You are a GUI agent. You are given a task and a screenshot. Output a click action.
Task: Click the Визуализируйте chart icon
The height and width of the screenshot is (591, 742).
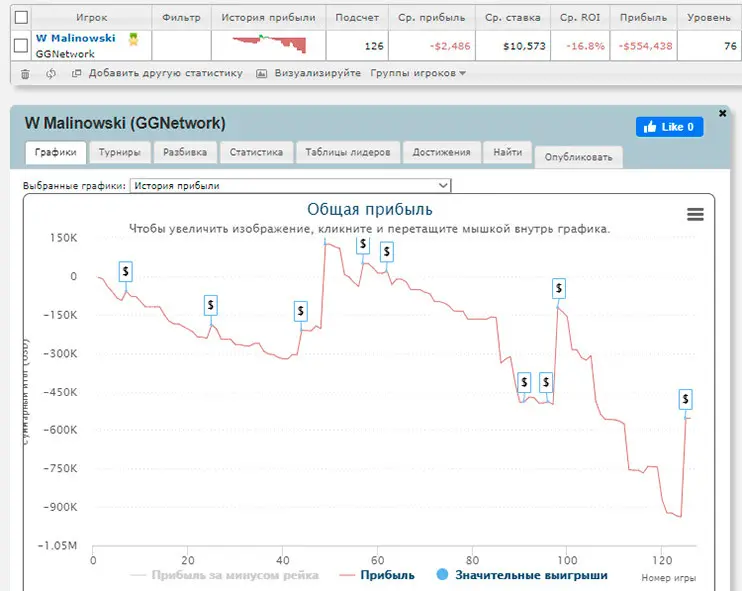tap(262, 73)
